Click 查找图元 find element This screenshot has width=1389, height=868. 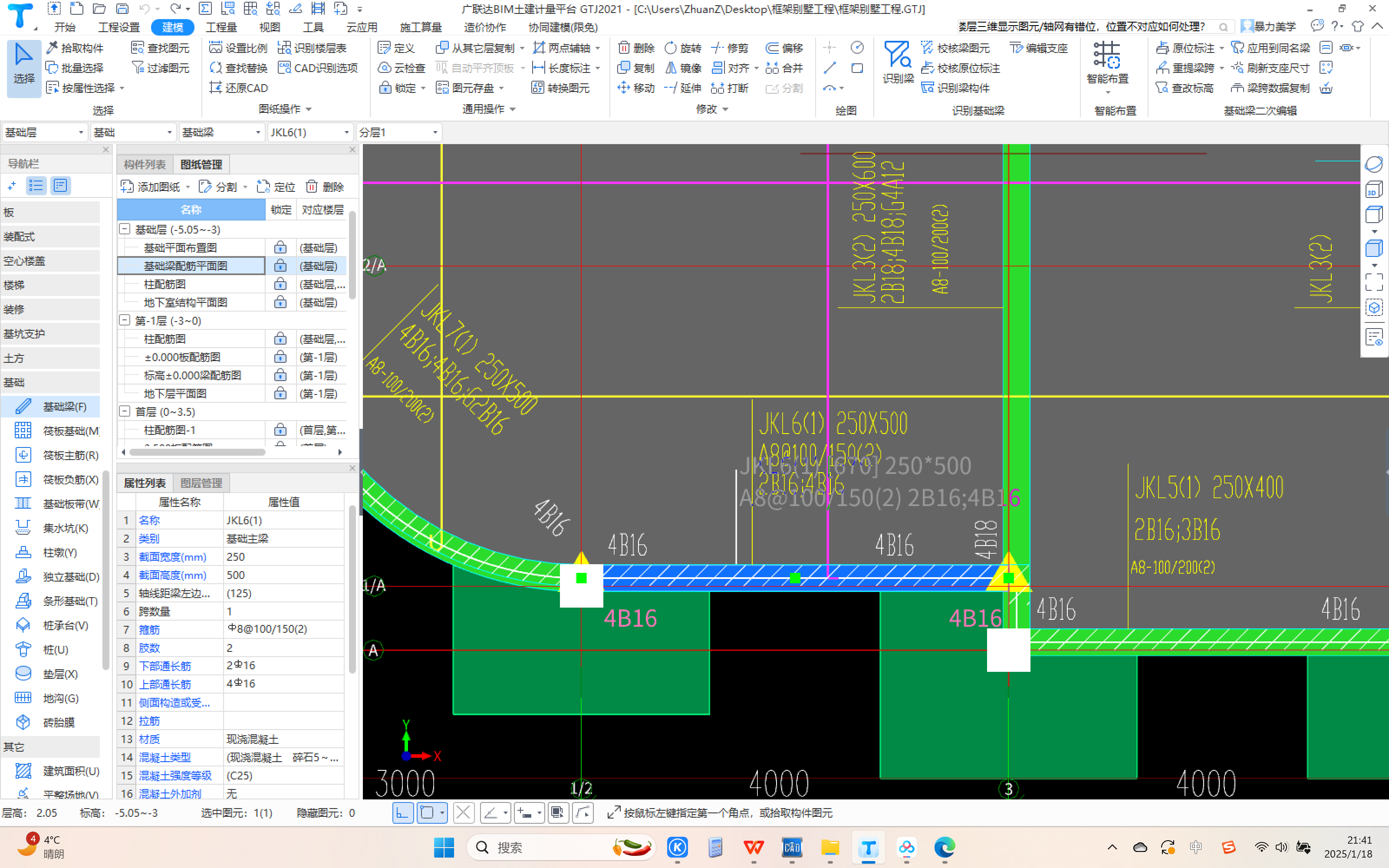pos(160,48)
